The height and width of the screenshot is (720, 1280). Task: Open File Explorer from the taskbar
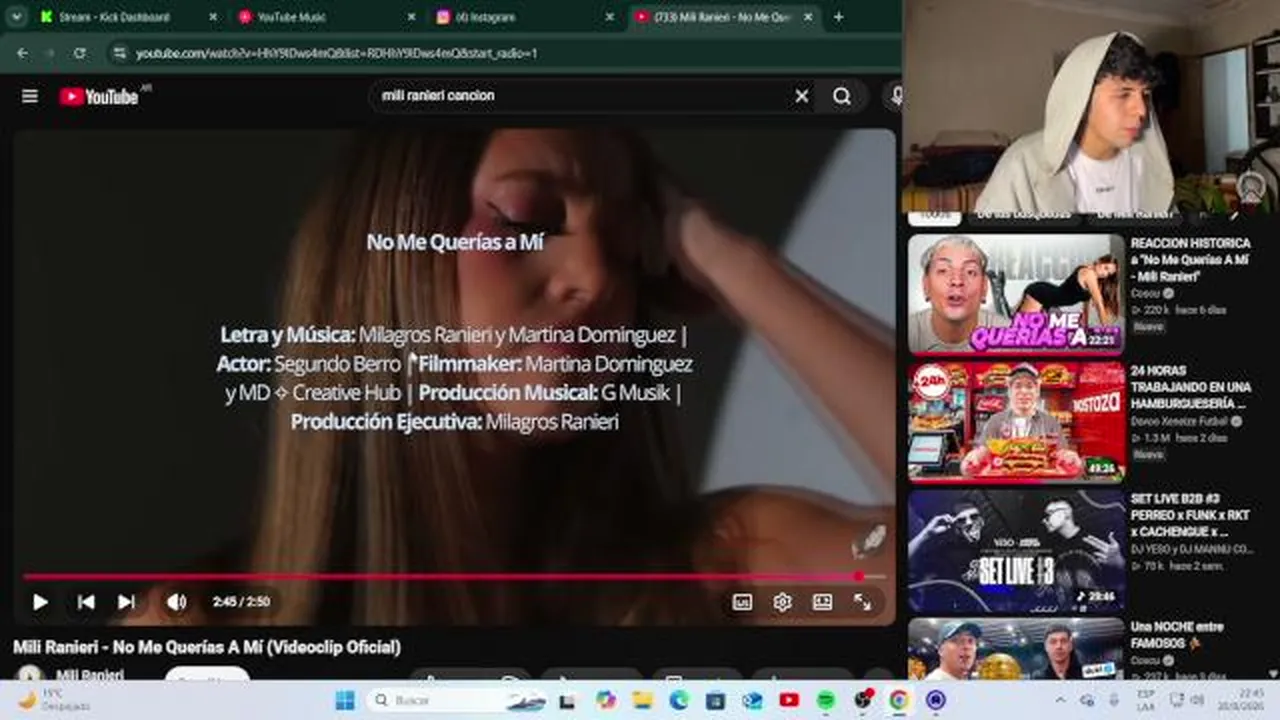coord(643,700)
